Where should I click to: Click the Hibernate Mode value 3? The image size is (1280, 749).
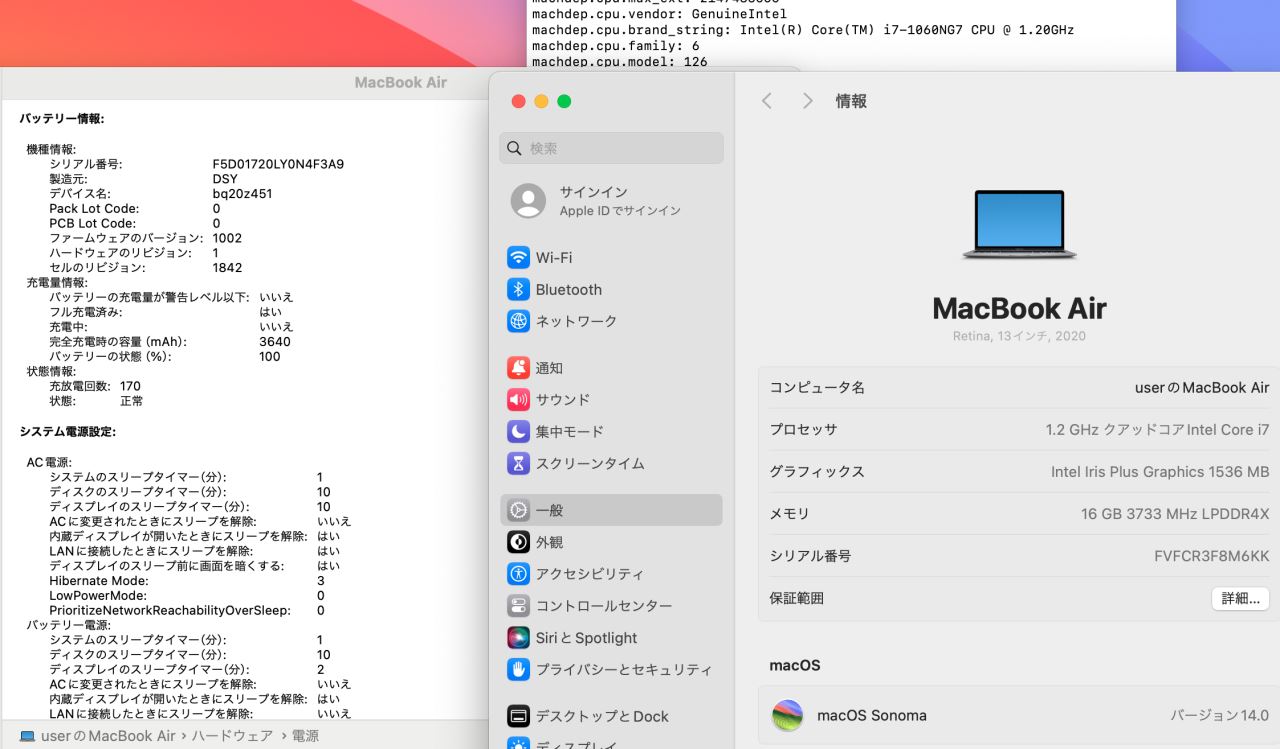click(x=321, y=581)
